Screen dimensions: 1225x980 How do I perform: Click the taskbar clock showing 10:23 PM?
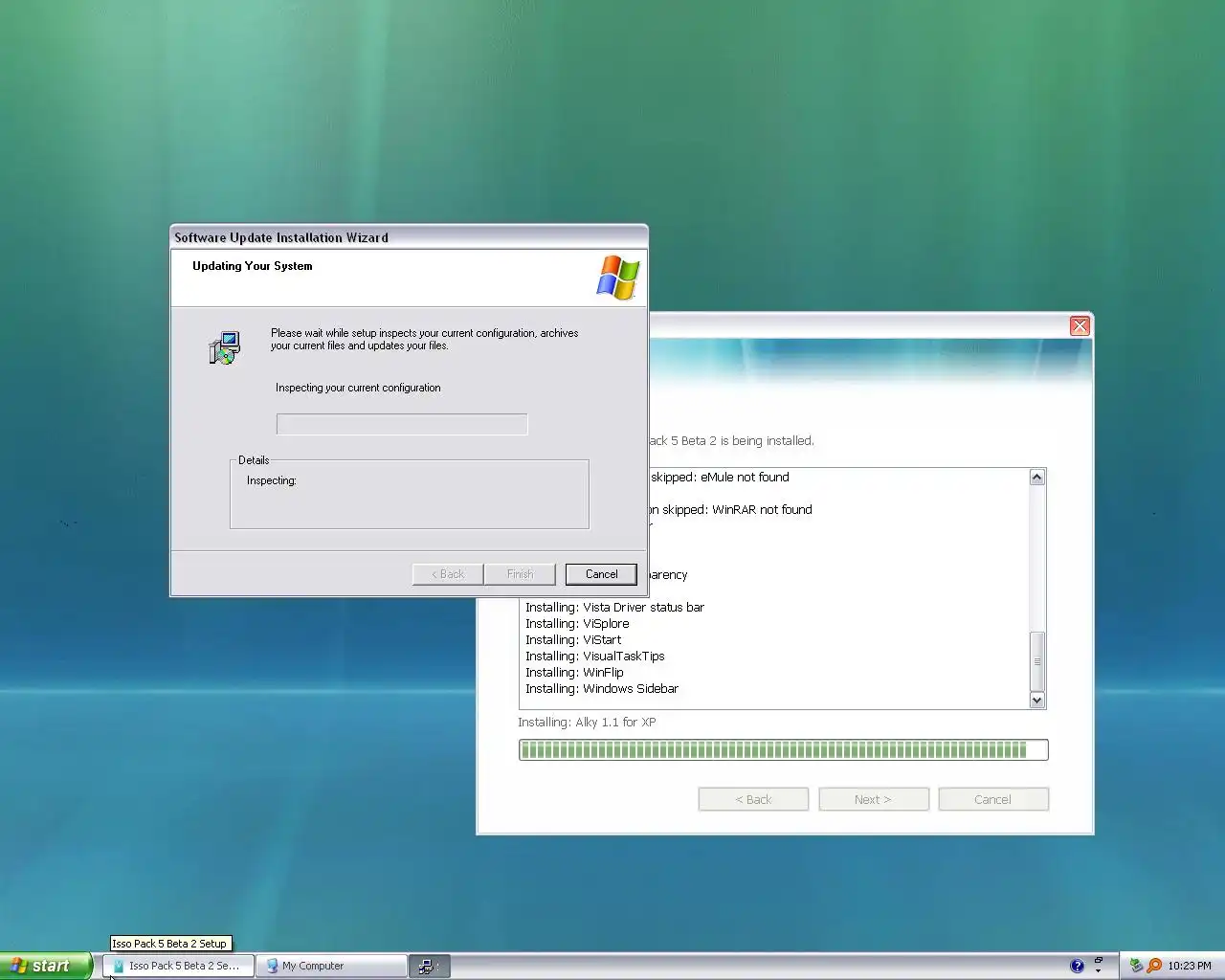(x=1190, y=966)
